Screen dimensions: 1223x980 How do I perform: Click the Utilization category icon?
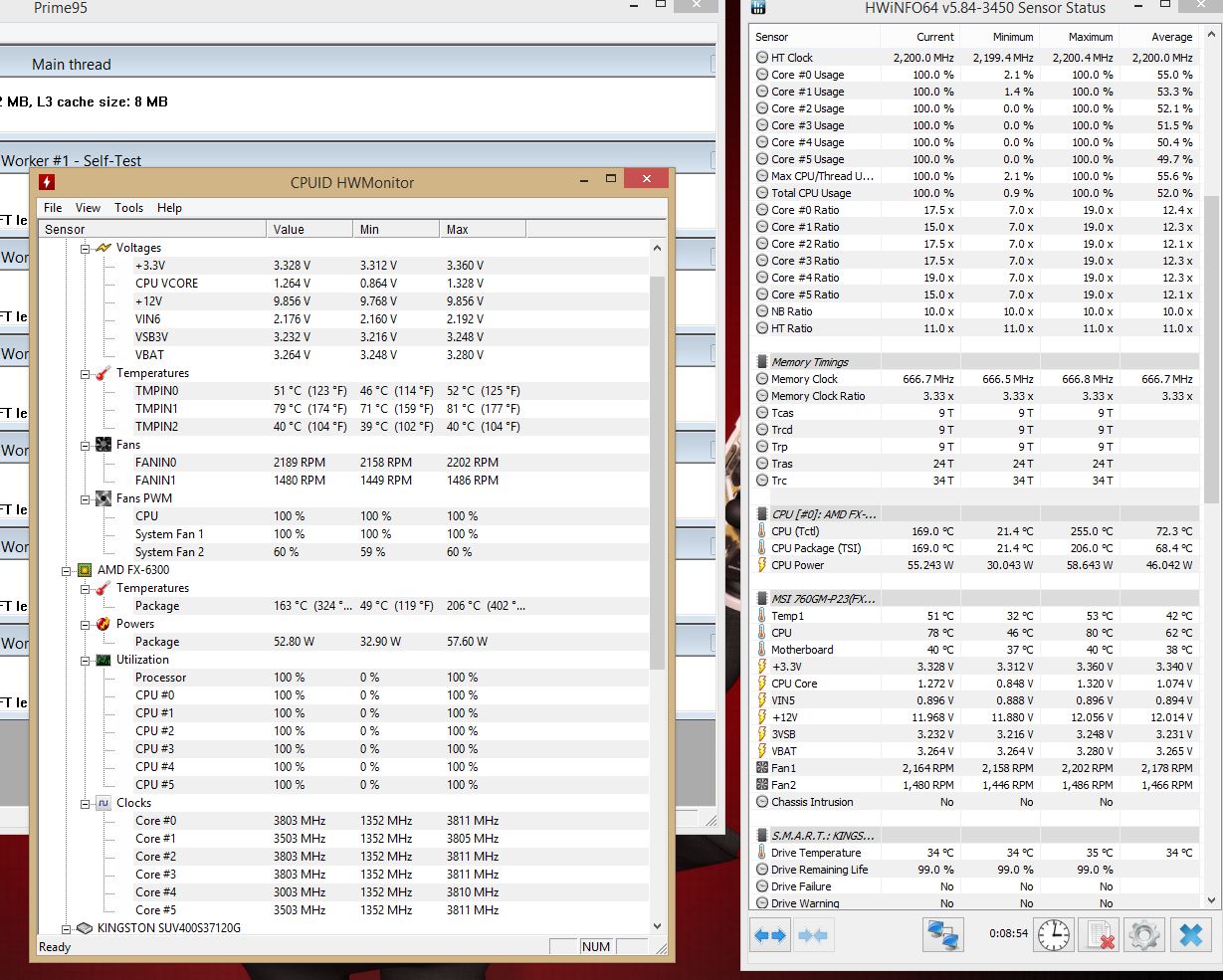tap(102, 660)
